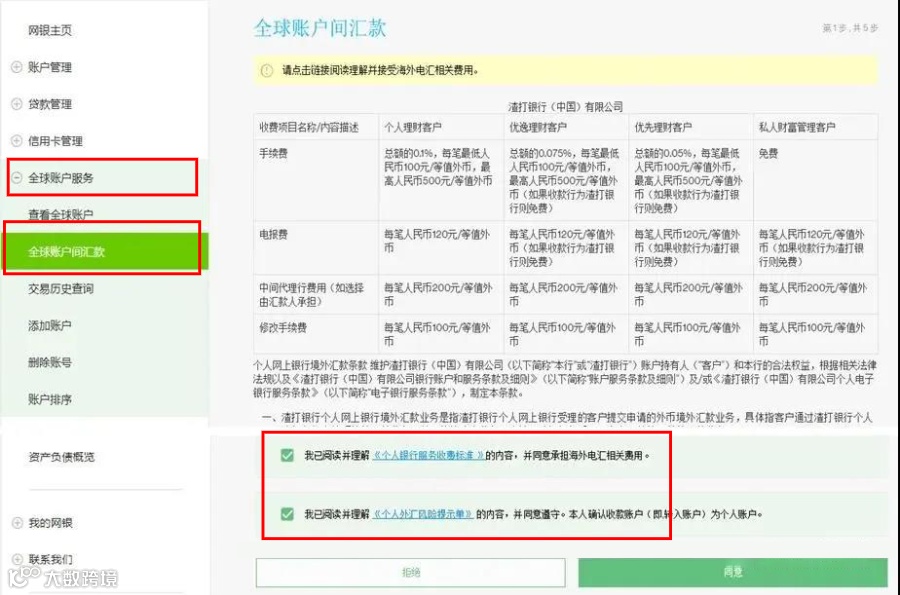Open 资产负债概览 in the sidebar
Screen dimensions: 900x595
61,457
